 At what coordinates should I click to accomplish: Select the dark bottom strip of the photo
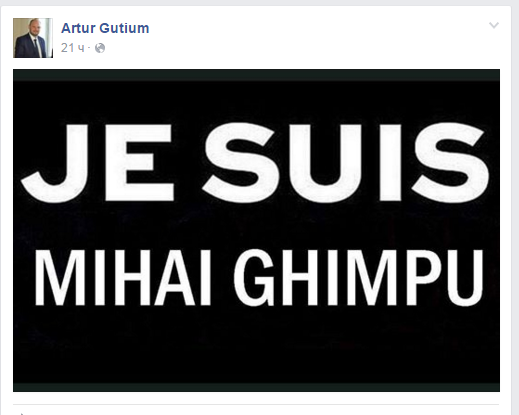tap(256, 387)
